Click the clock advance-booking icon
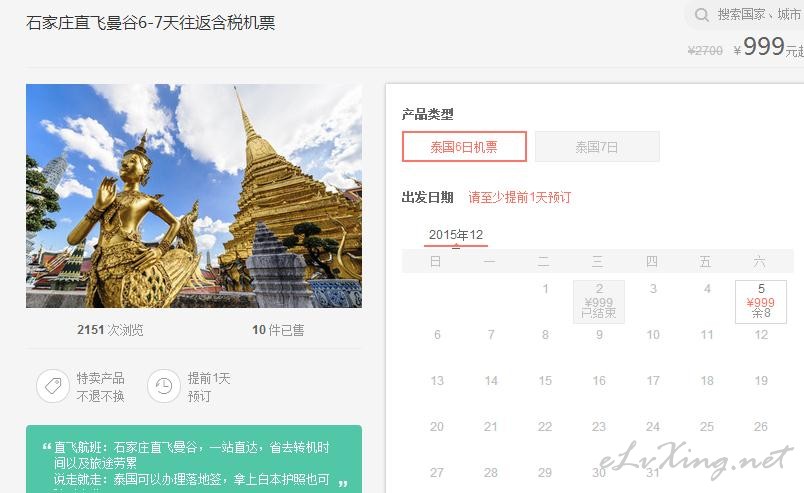This screenshot has width=804, height=493. coord(164,386)
